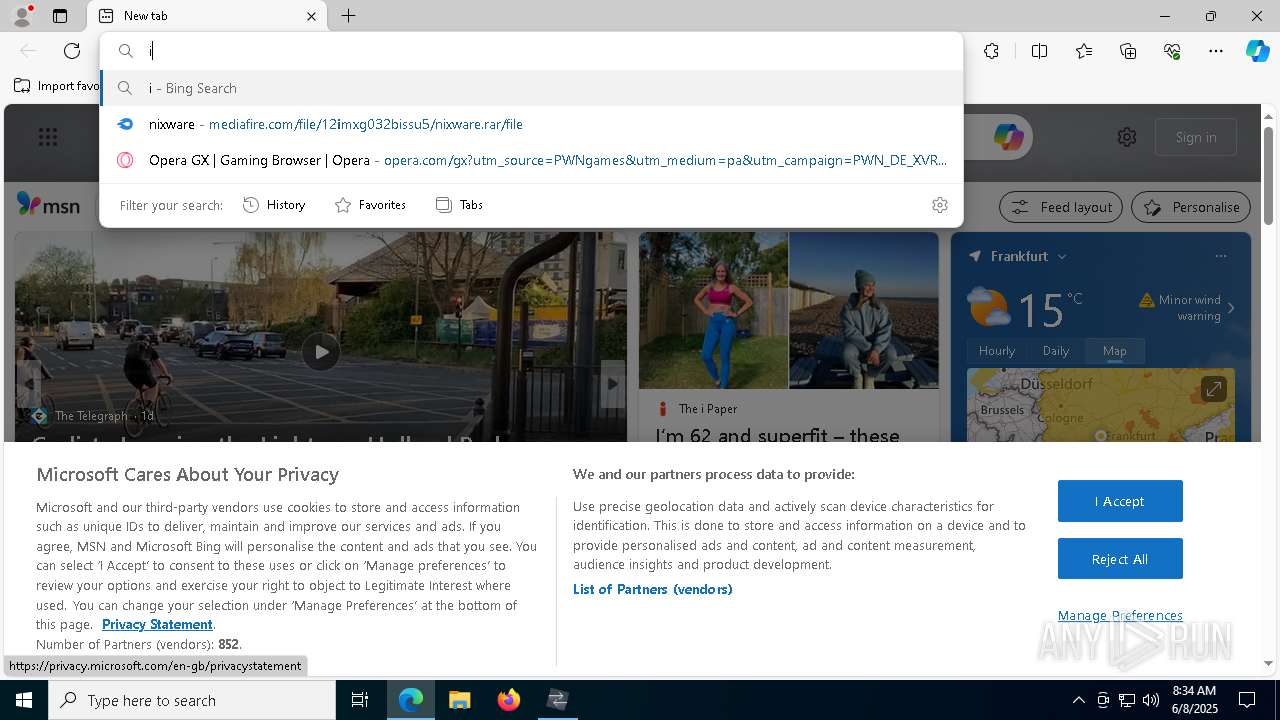Open Browser essentials heart icon

tap(1172, 51)
